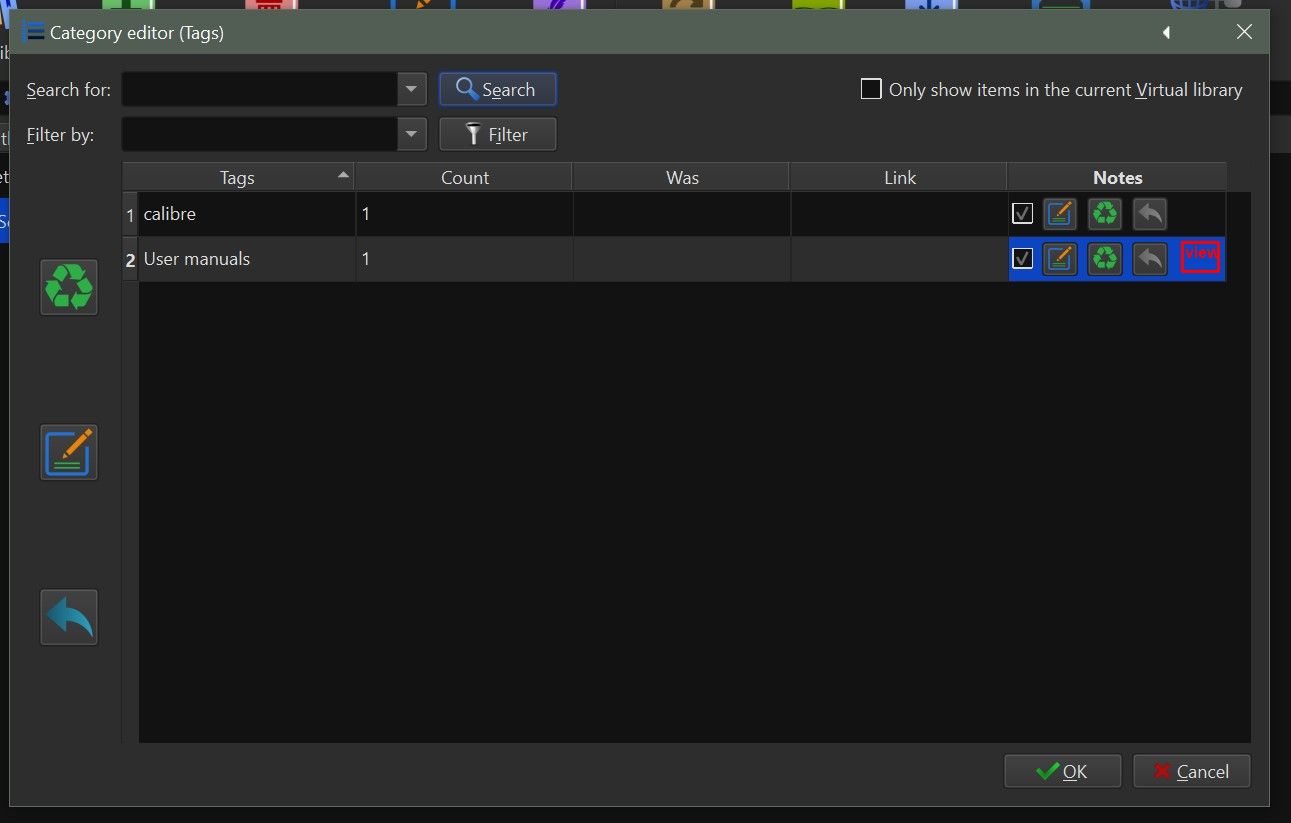
Task: Edit the note for the User manuals tag
Action: [1060, 259]
